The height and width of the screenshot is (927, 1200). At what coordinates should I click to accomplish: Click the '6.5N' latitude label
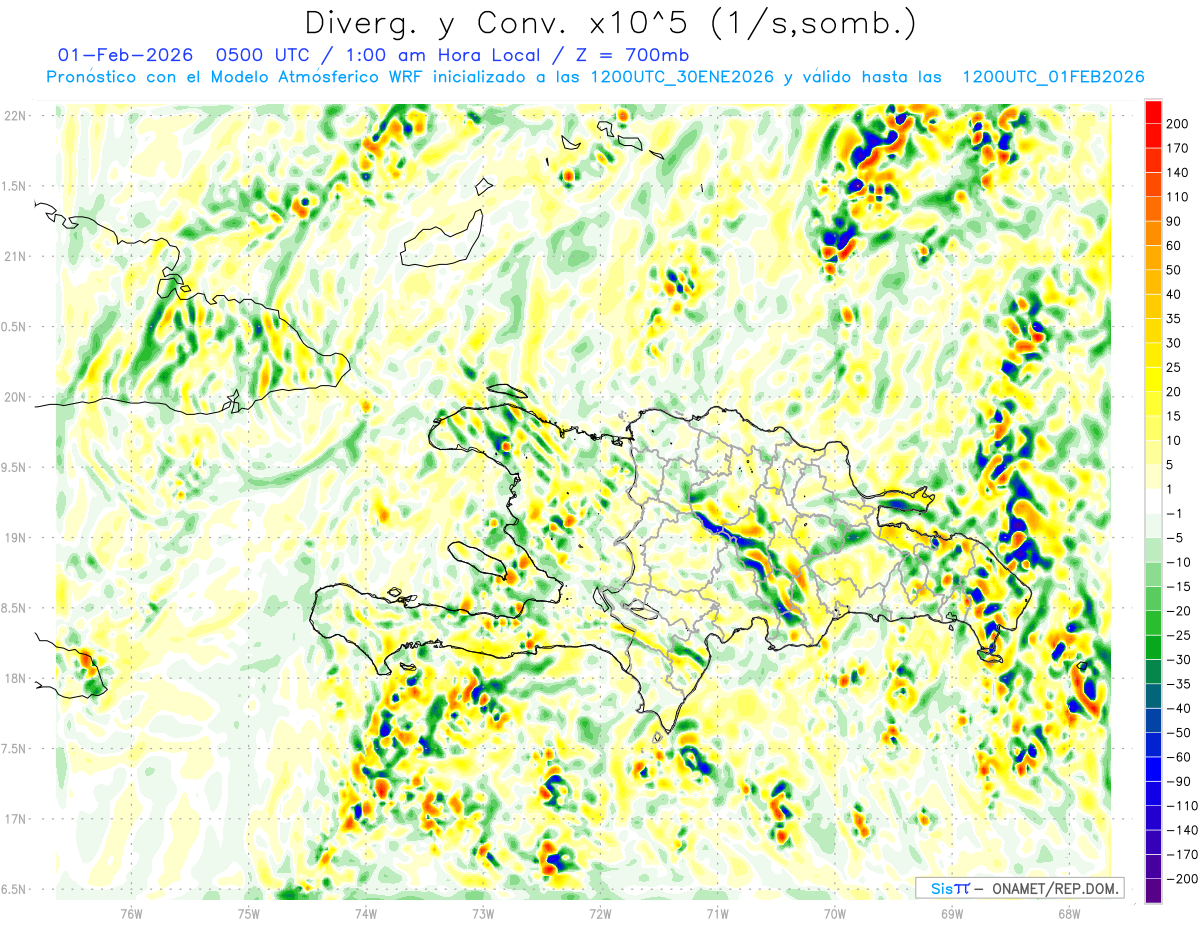14,890
